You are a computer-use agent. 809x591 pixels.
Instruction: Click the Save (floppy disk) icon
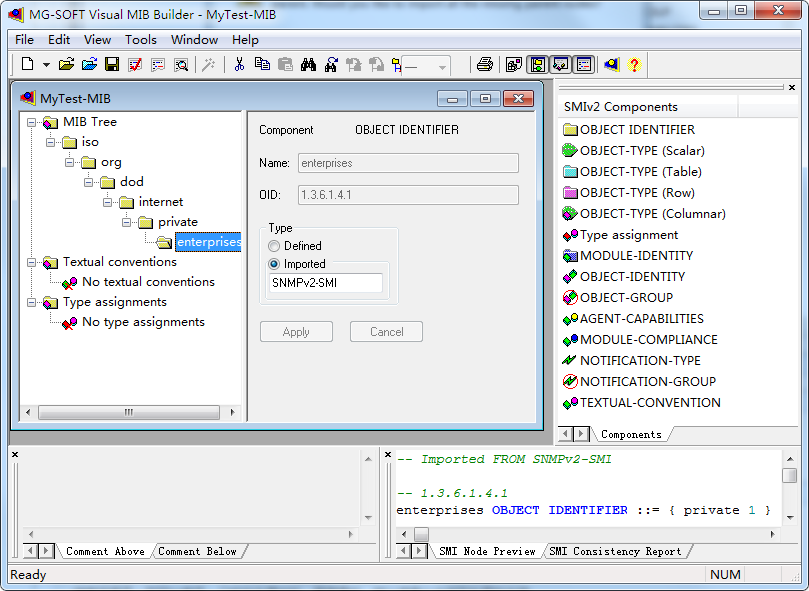[112, 65]
